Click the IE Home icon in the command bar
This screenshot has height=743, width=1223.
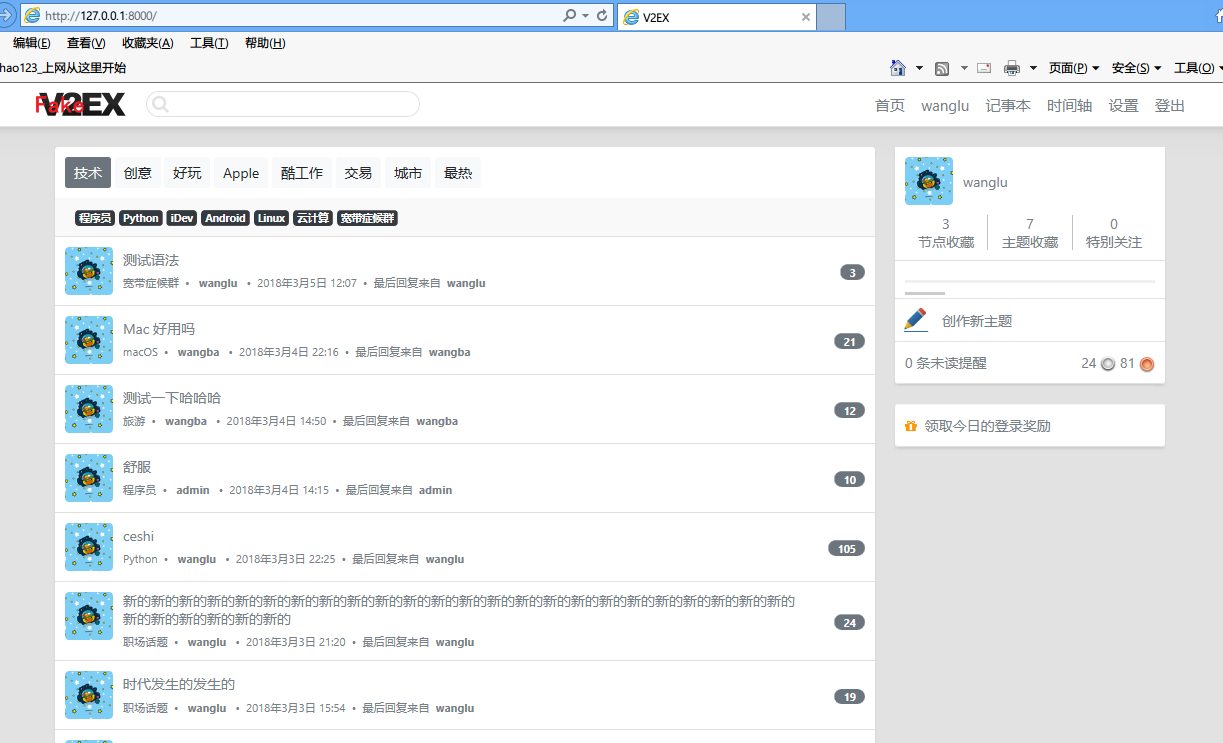[x=898, y=68]
